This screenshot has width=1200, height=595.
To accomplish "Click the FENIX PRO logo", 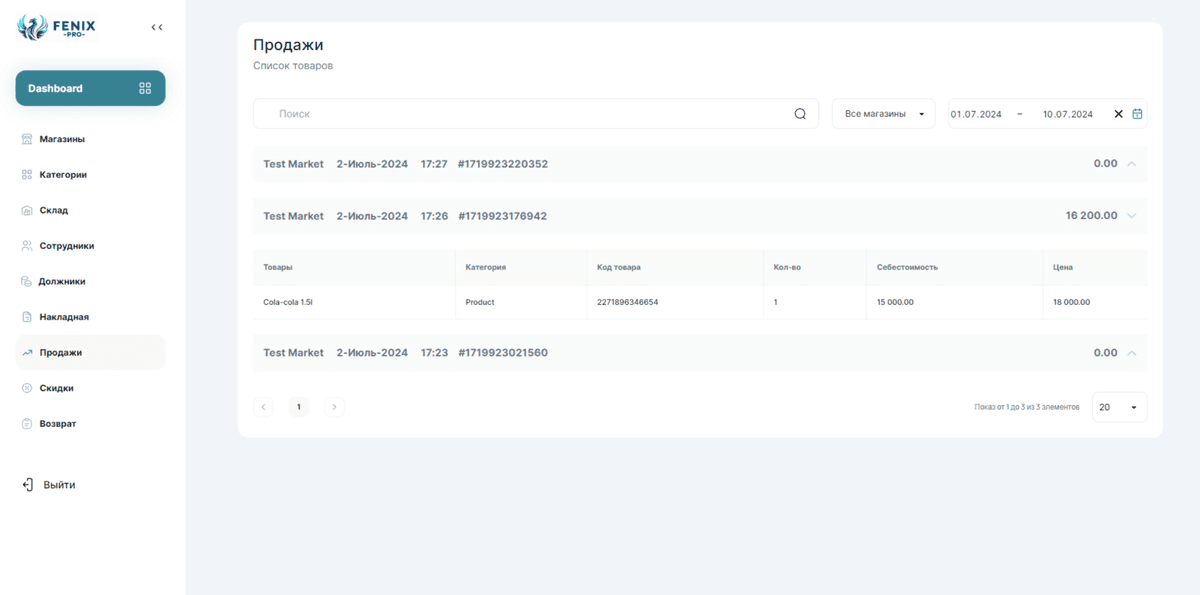I will [57, 27].
